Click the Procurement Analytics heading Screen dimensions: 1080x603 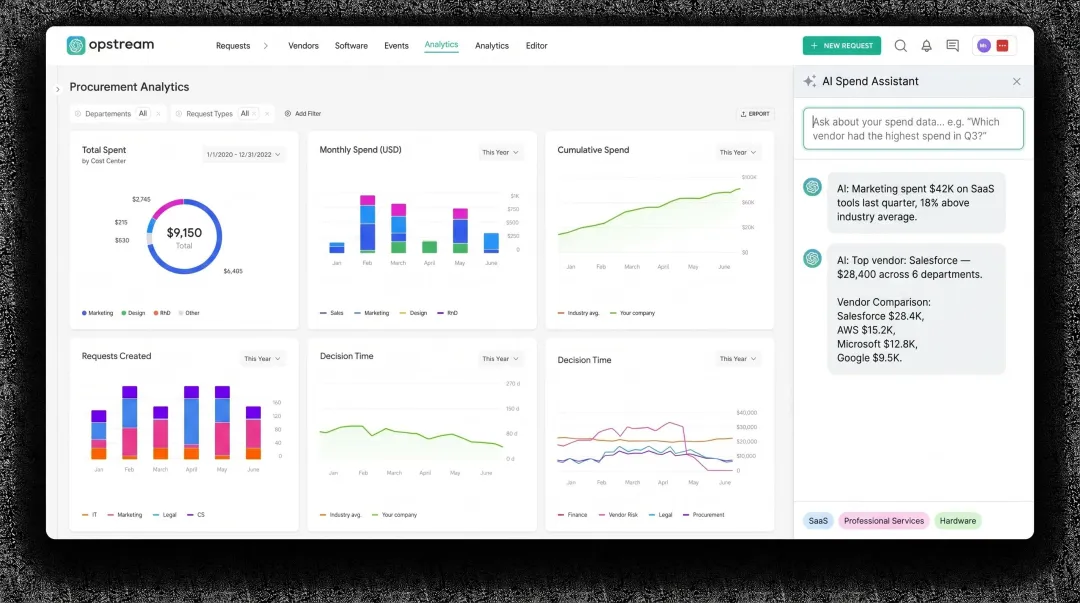[x=129, y=87]
